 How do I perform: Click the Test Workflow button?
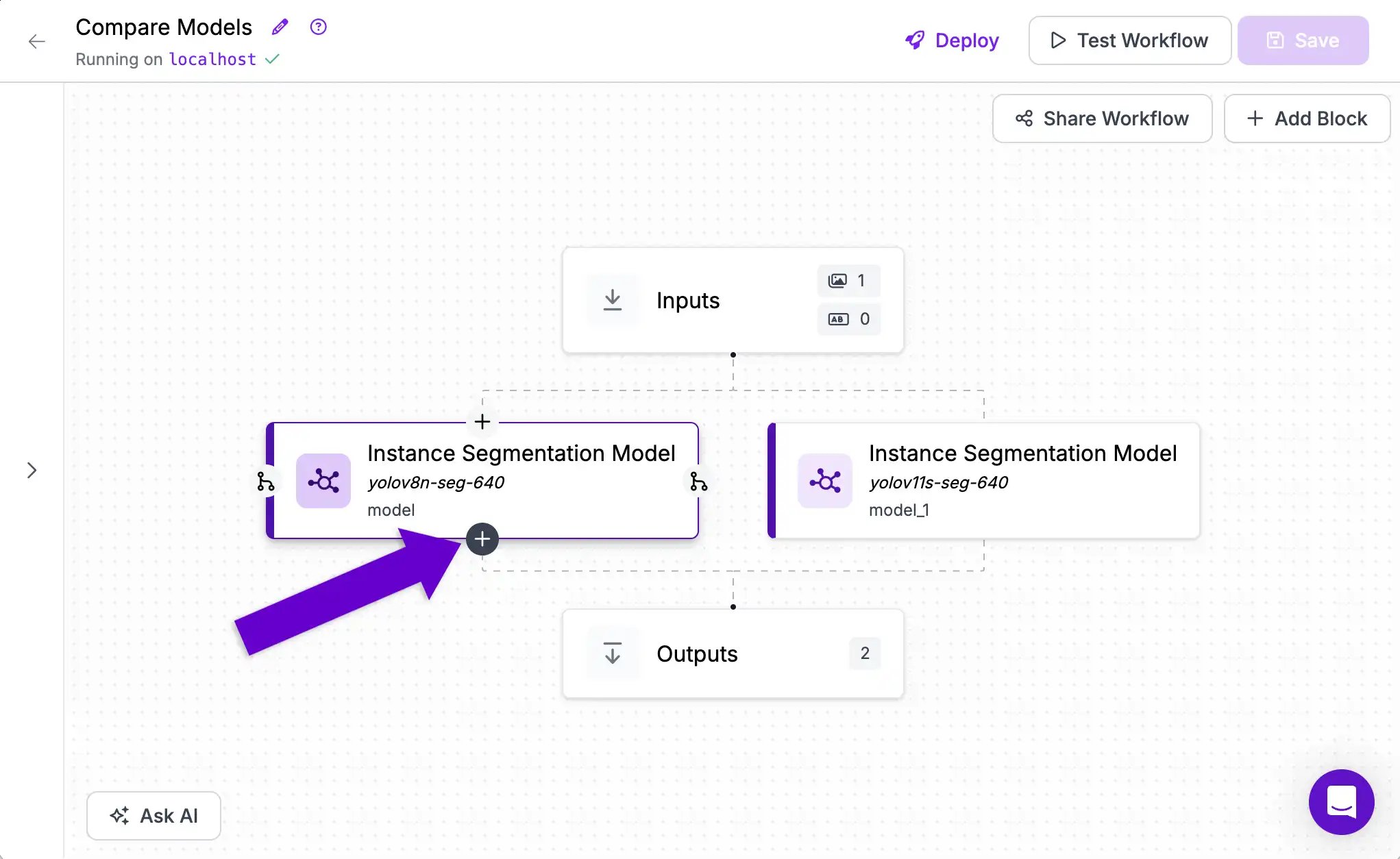[1129, 40]
